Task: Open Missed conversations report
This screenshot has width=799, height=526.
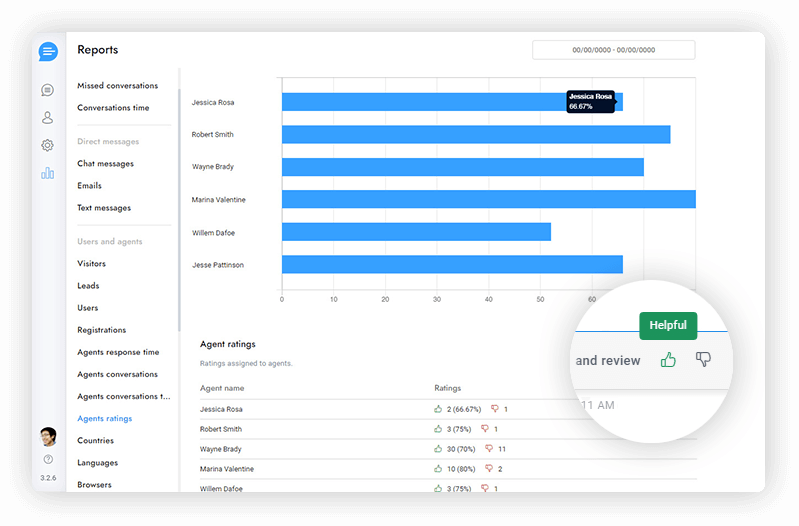Action: coord(117,86)
